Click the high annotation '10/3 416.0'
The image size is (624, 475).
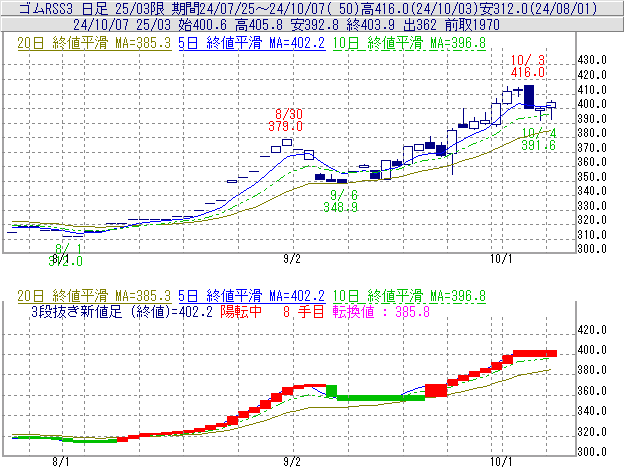528,66
